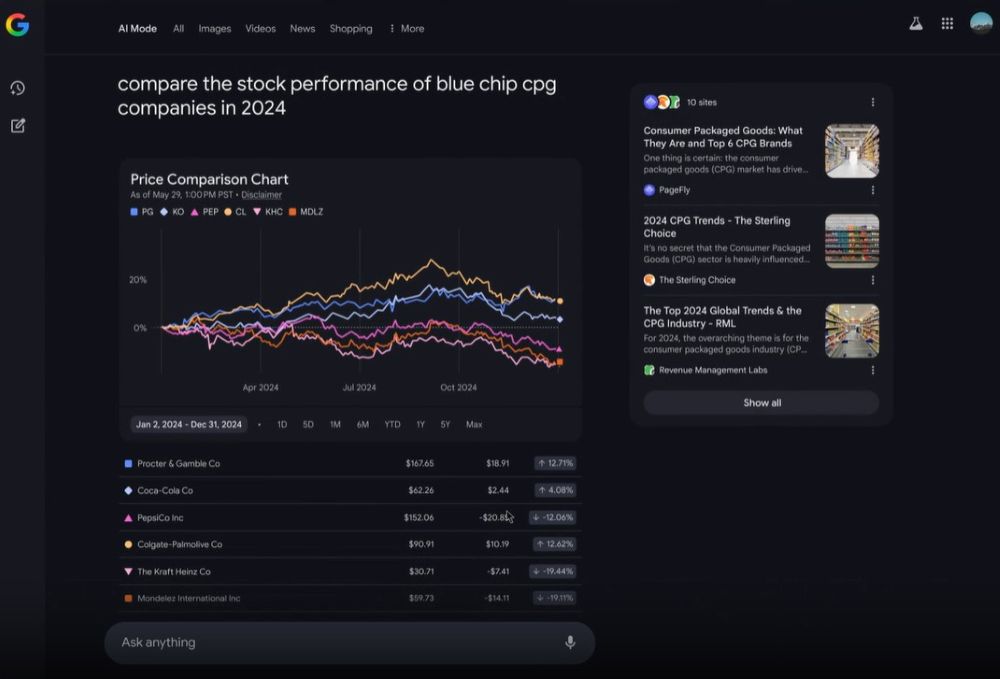Open the account profile avatar
1000x679 pixels.
click(x=981, y=23)
